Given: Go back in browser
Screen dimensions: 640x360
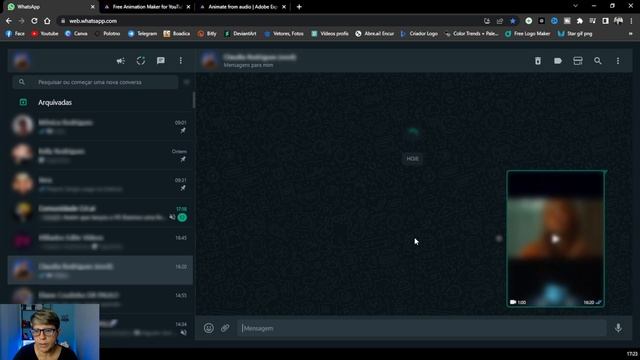Looking at the screenshot, I should coord(9,21).
